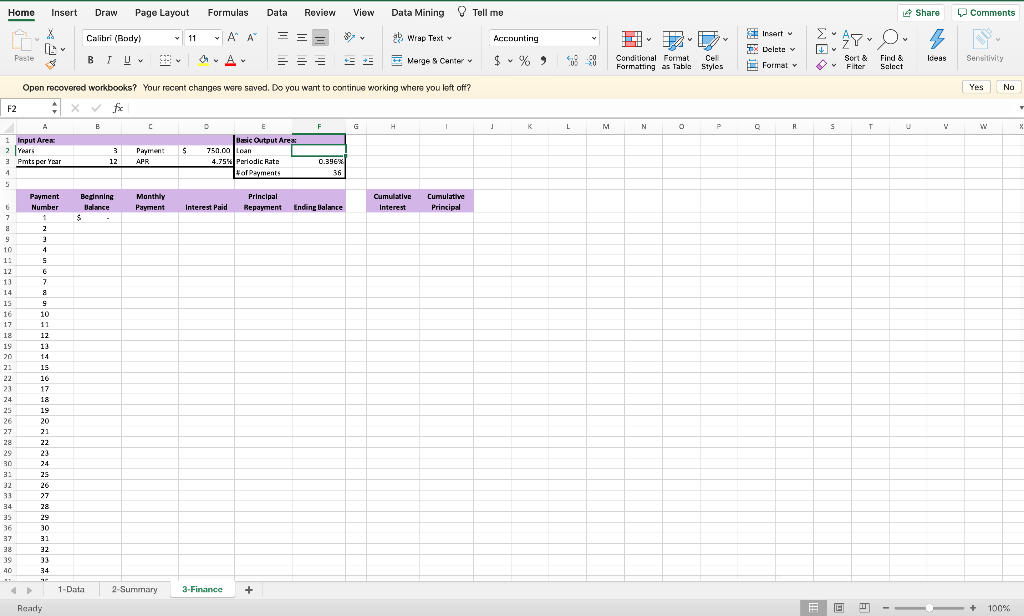This screenshot has height=616, width=1024.
Task: Apply red Font Color to selection
Action: click(231, 60)
